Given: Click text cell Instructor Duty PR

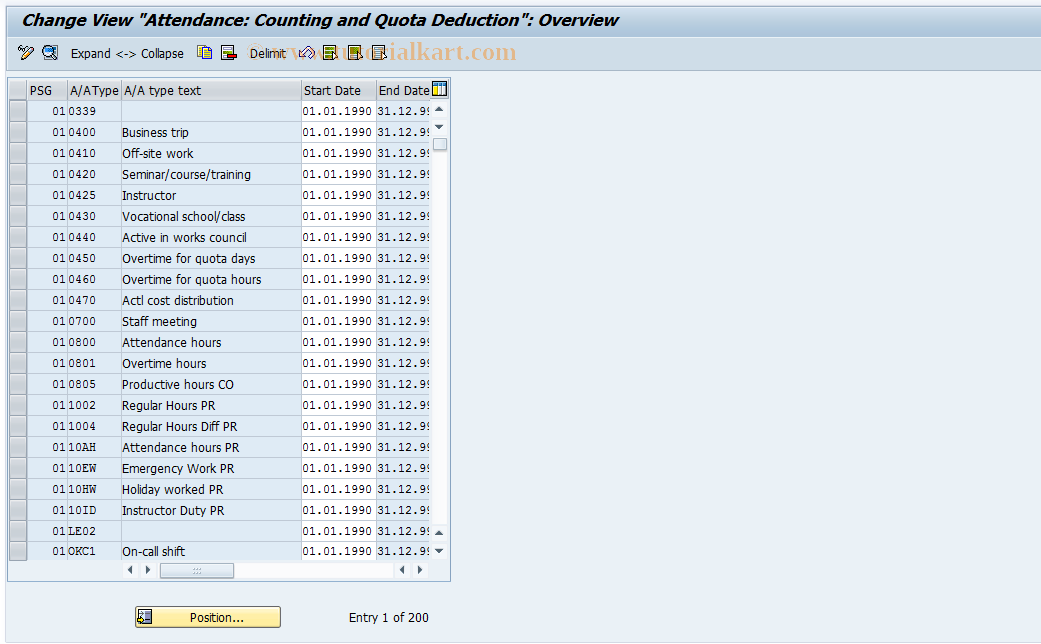Looking at the screenshot, I should coord(211,511).
